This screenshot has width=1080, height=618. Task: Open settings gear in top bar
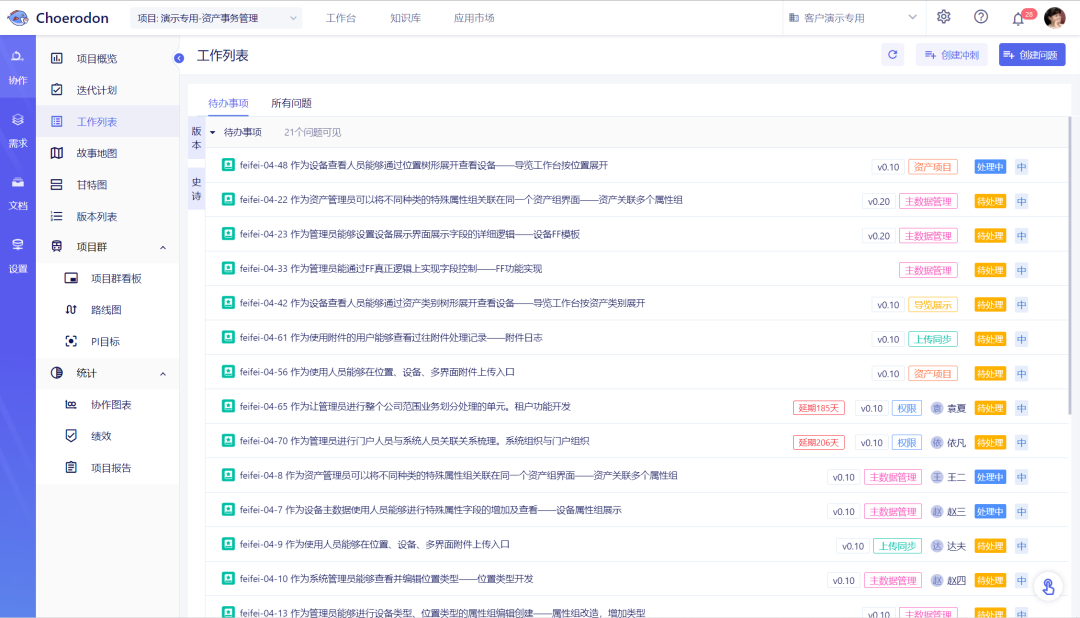[x=944, y=17]
